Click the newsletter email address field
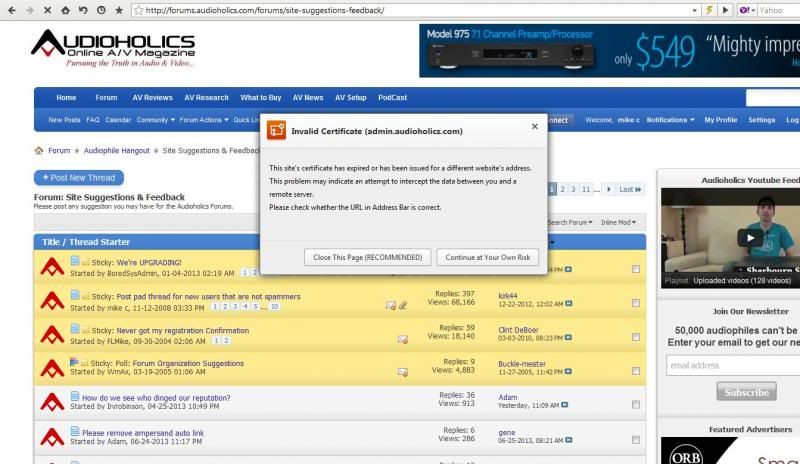The image size is (800, 464). tap(733, 365)
